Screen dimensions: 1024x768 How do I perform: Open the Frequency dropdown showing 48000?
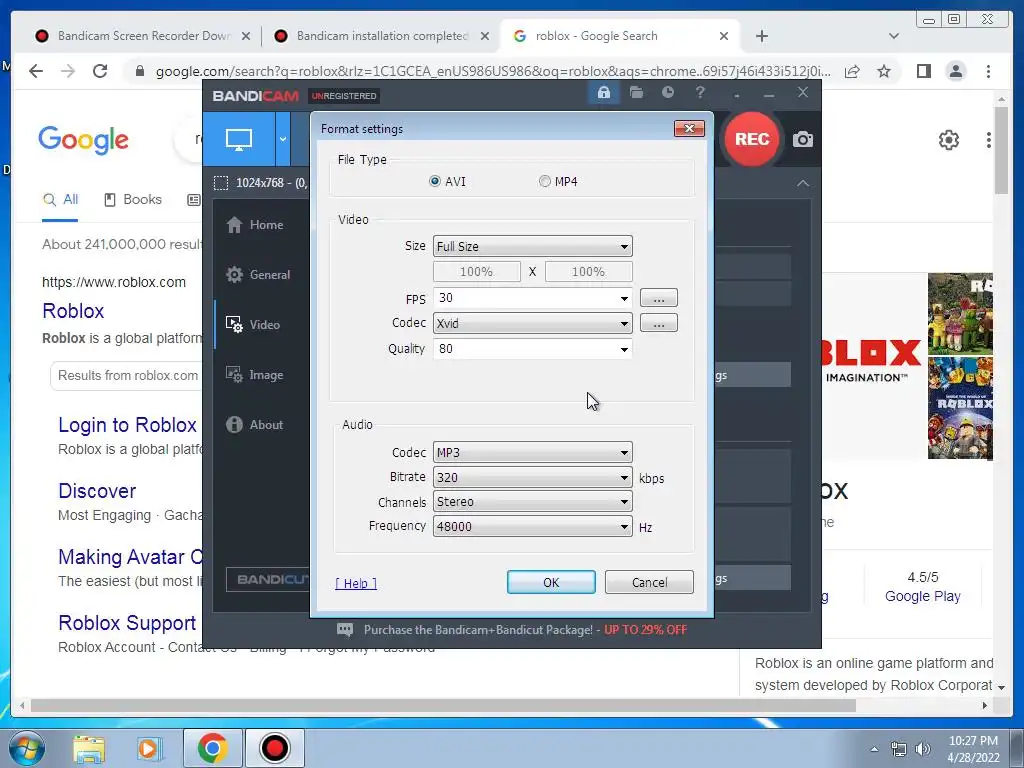(532, 526)
